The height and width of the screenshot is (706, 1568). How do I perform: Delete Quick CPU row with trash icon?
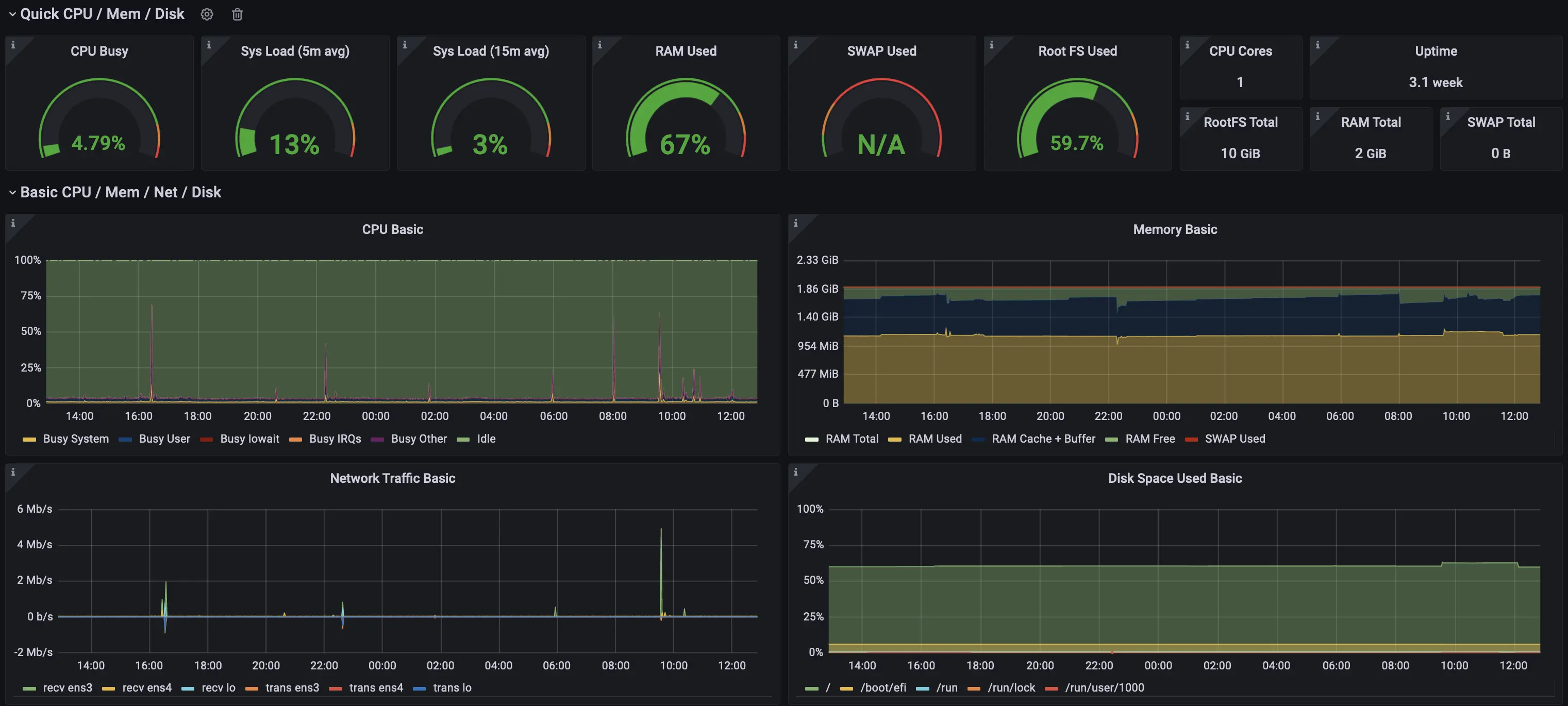(238, 14)
